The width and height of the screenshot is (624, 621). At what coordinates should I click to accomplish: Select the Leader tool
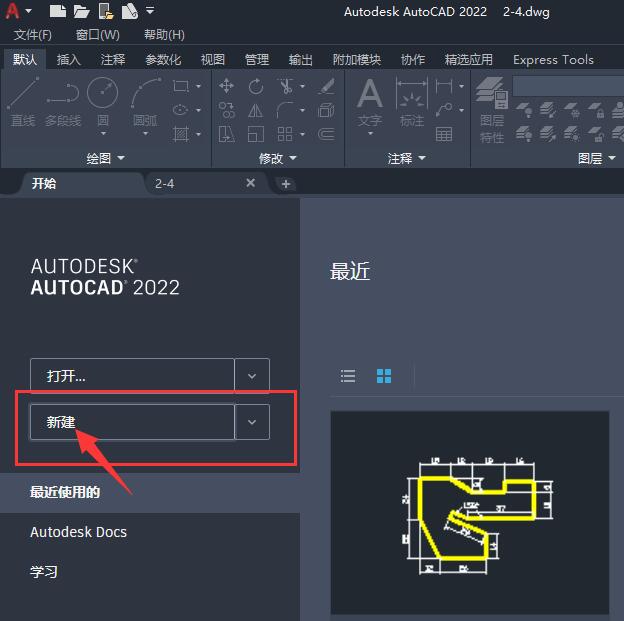444,110
